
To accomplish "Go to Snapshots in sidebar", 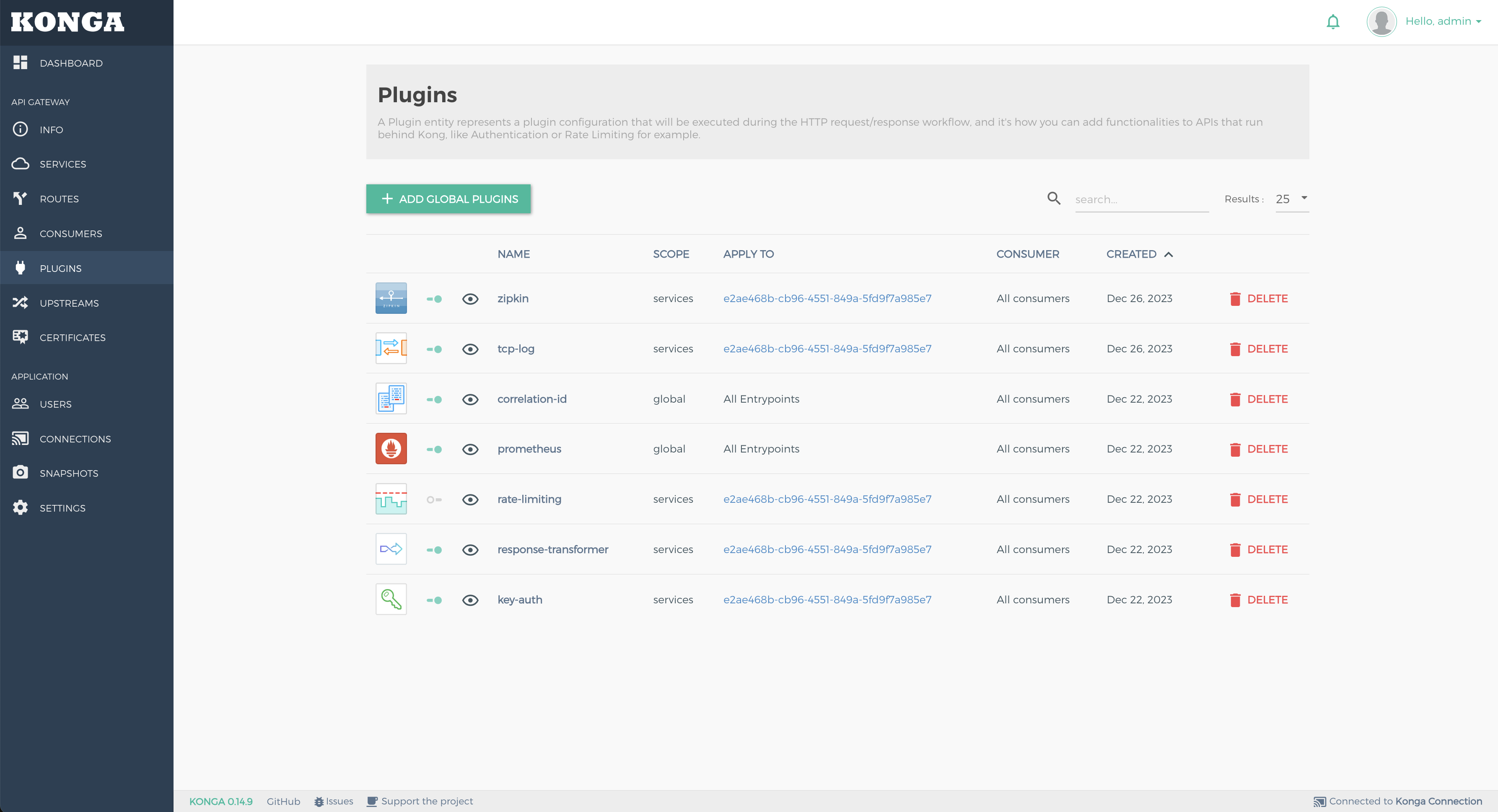I will (69, 473).
